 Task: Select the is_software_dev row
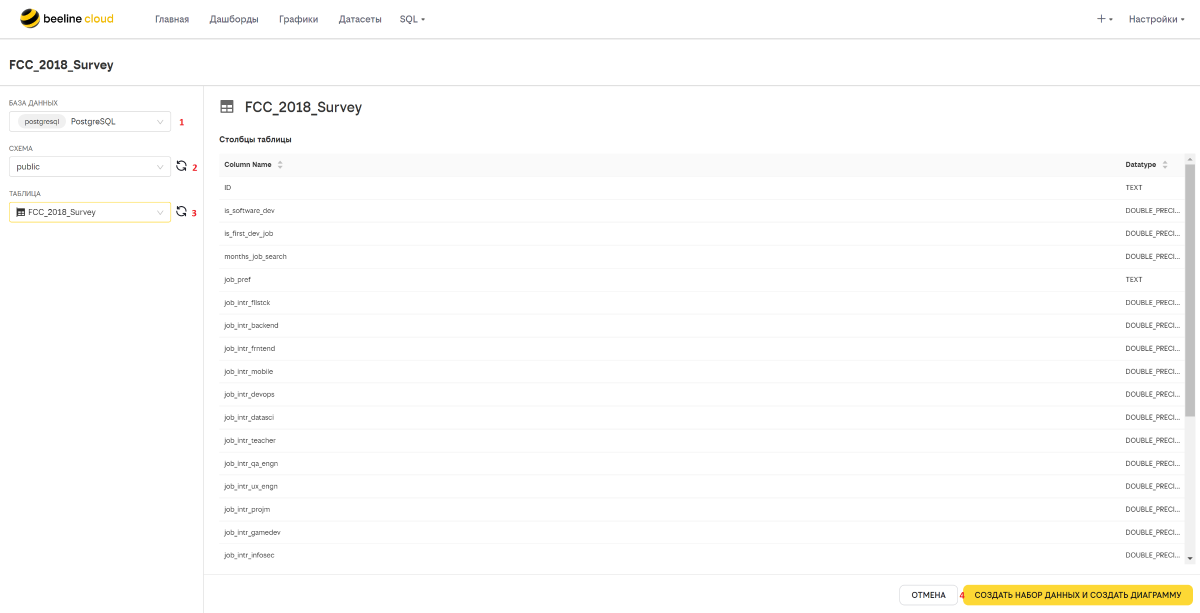pos(702,210)
